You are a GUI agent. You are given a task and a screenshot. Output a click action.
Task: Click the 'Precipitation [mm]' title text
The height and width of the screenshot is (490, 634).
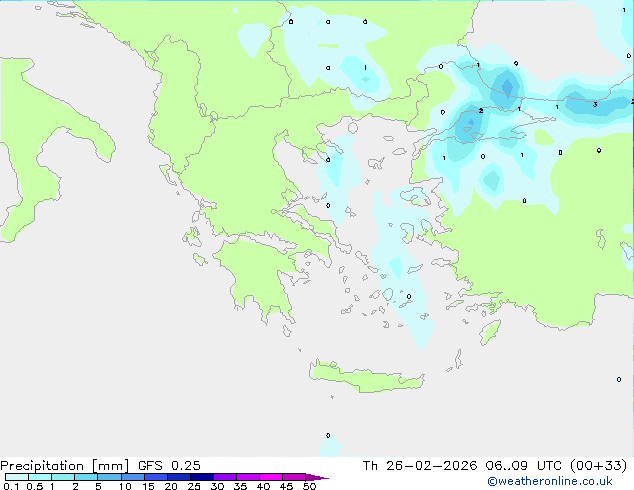pos(64,466)
